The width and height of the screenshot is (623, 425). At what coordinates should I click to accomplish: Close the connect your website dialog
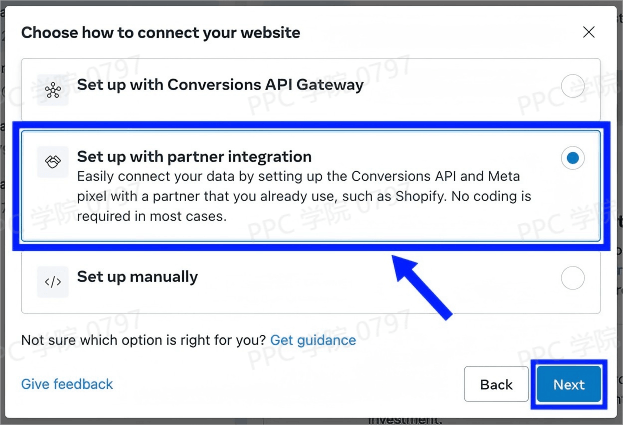click(x=589, y=32)
